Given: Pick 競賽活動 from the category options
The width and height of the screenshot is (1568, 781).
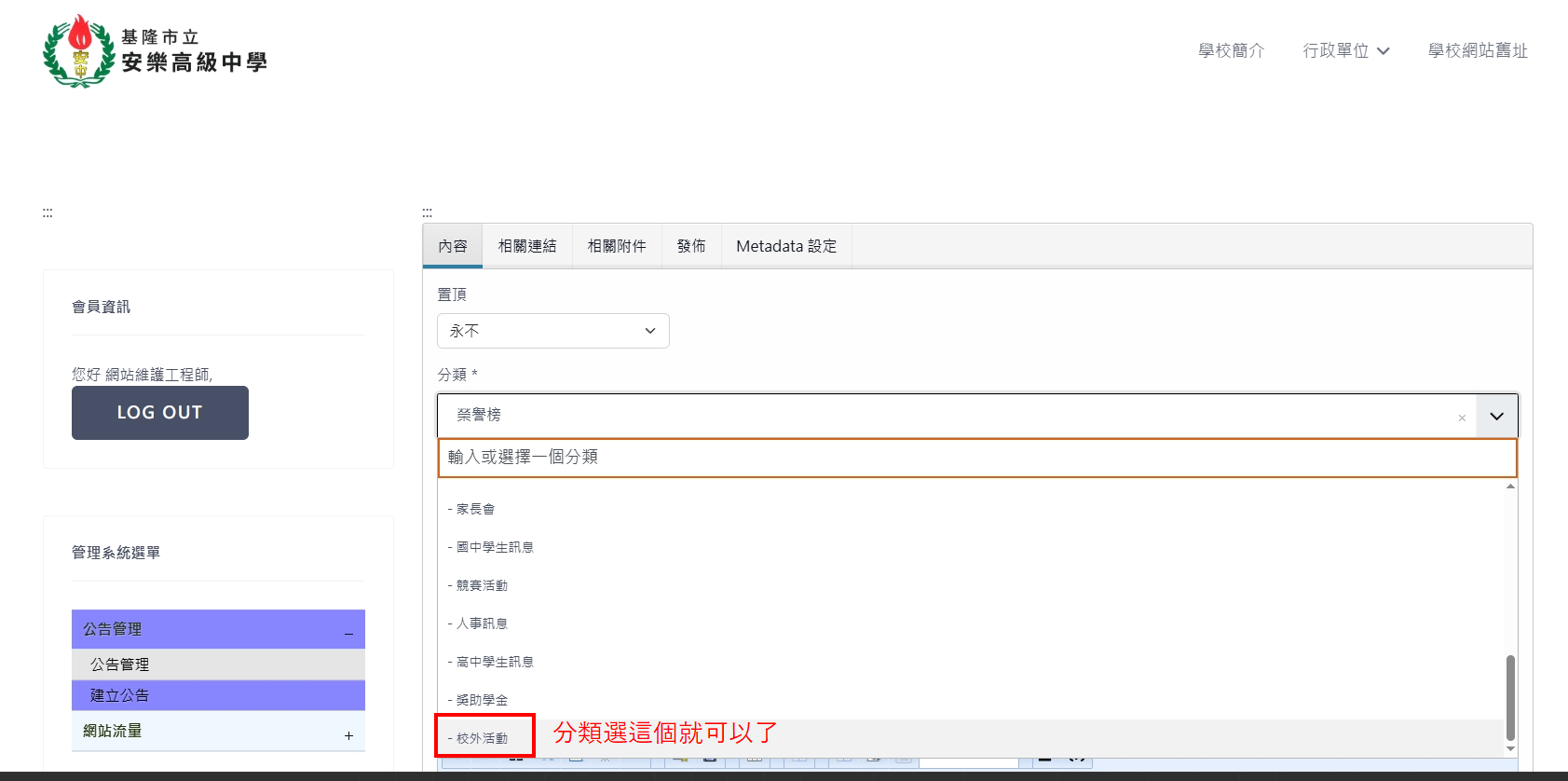Looking at the screenshot, I should [x=483, y=585].
